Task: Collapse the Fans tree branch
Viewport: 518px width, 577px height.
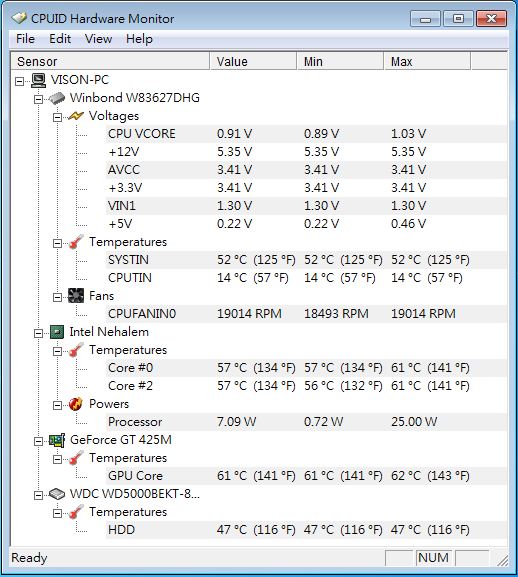Action: pos(57,297)
